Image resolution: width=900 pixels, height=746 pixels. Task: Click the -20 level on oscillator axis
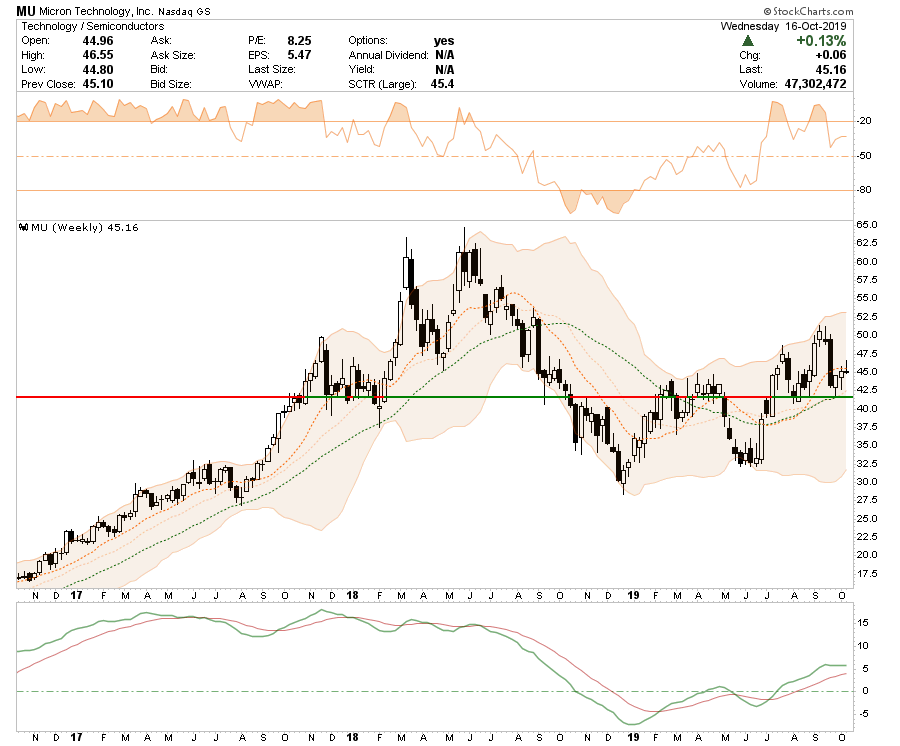(864, 121)
